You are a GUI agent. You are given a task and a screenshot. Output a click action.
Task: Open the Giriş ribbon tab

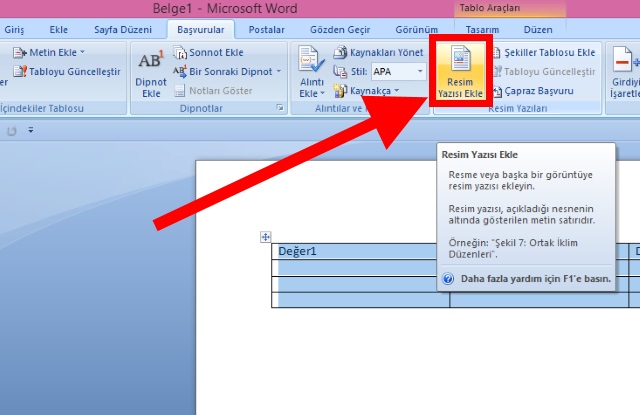click(x=14, y=30)
